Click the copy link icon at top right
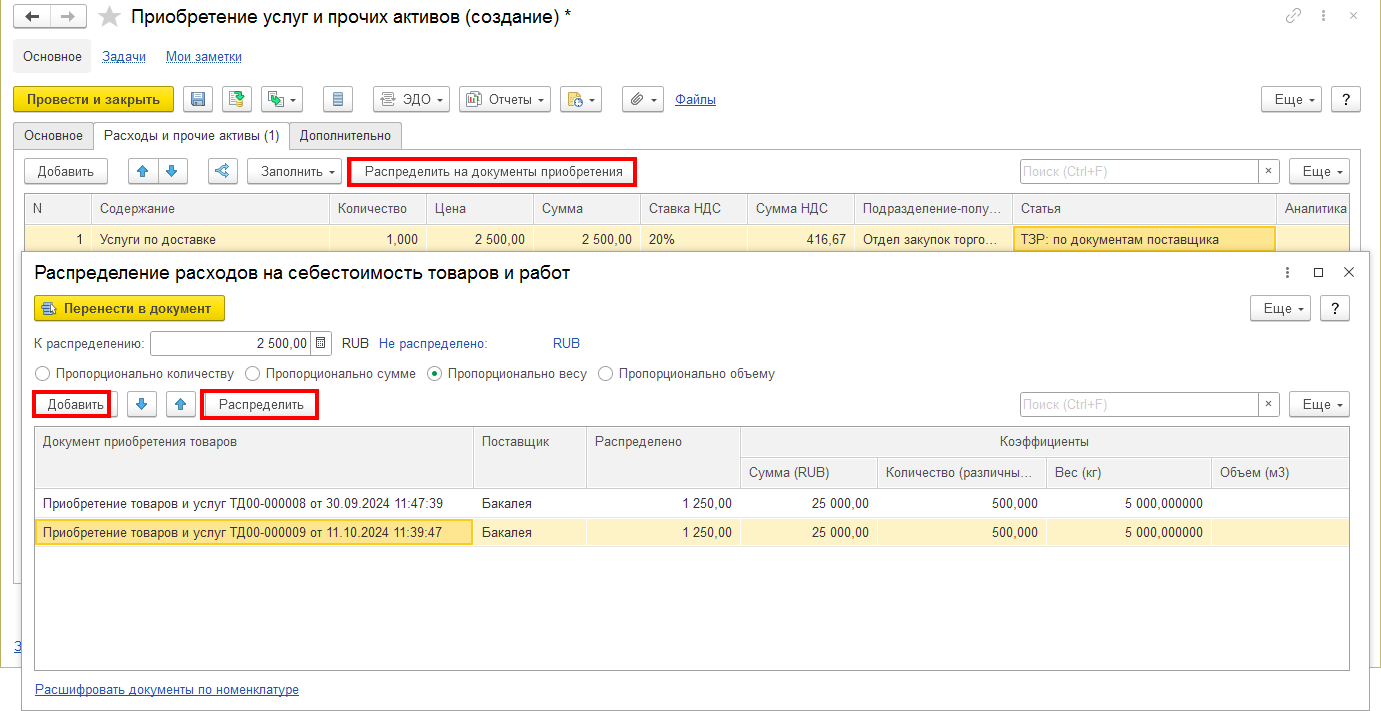 tap(1293, 17)
